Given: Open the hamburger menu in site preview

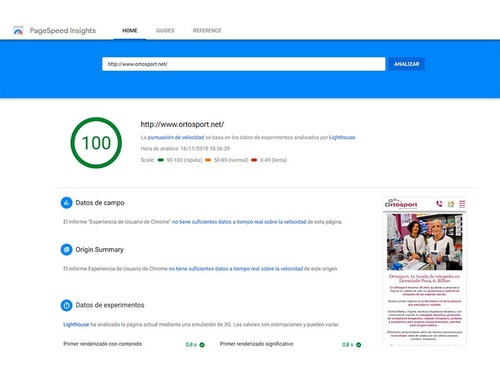Looking at the screenshot, I should coord(462,204).
